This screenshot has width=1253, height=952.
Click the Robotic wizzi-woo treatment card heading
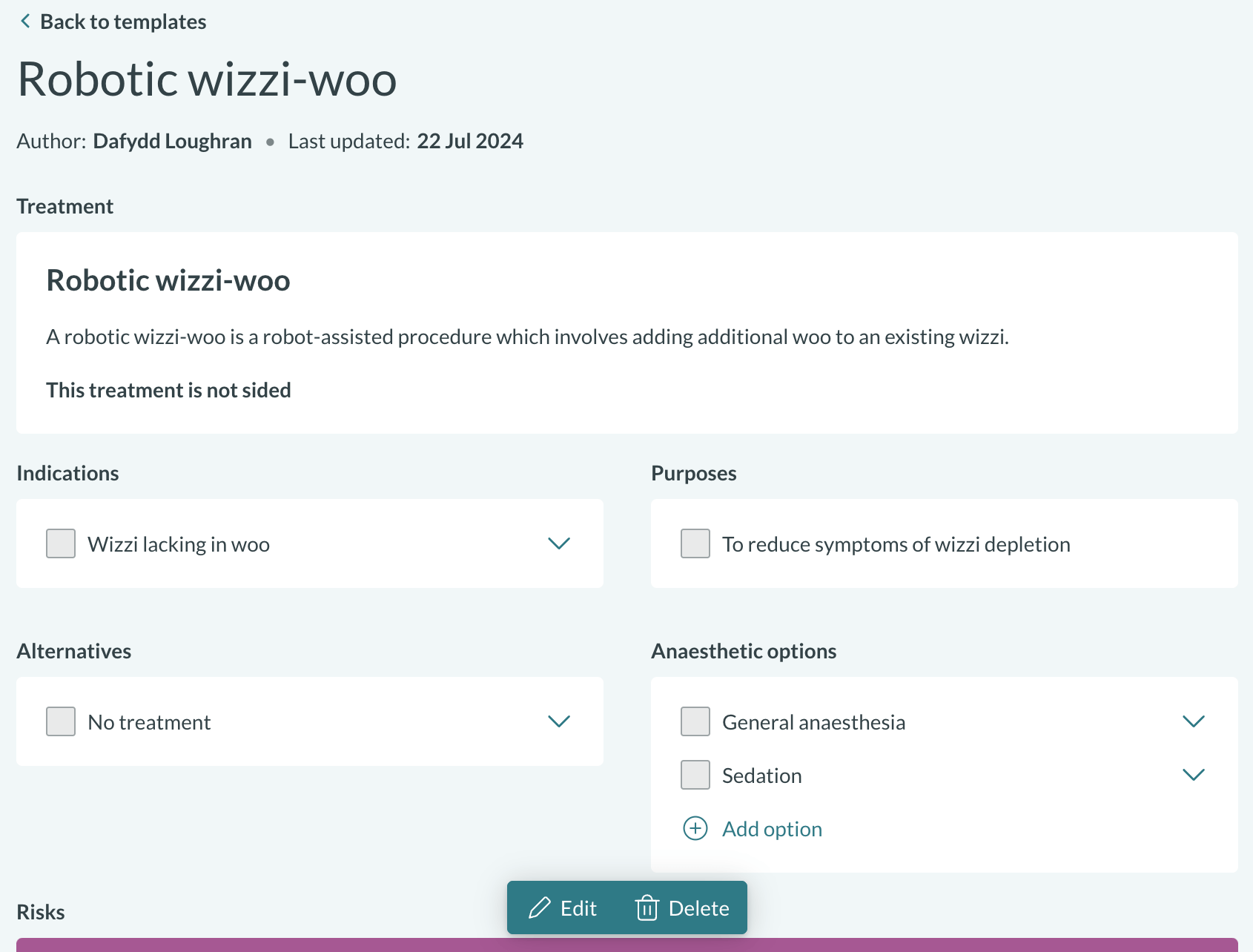tap(168, 280)
